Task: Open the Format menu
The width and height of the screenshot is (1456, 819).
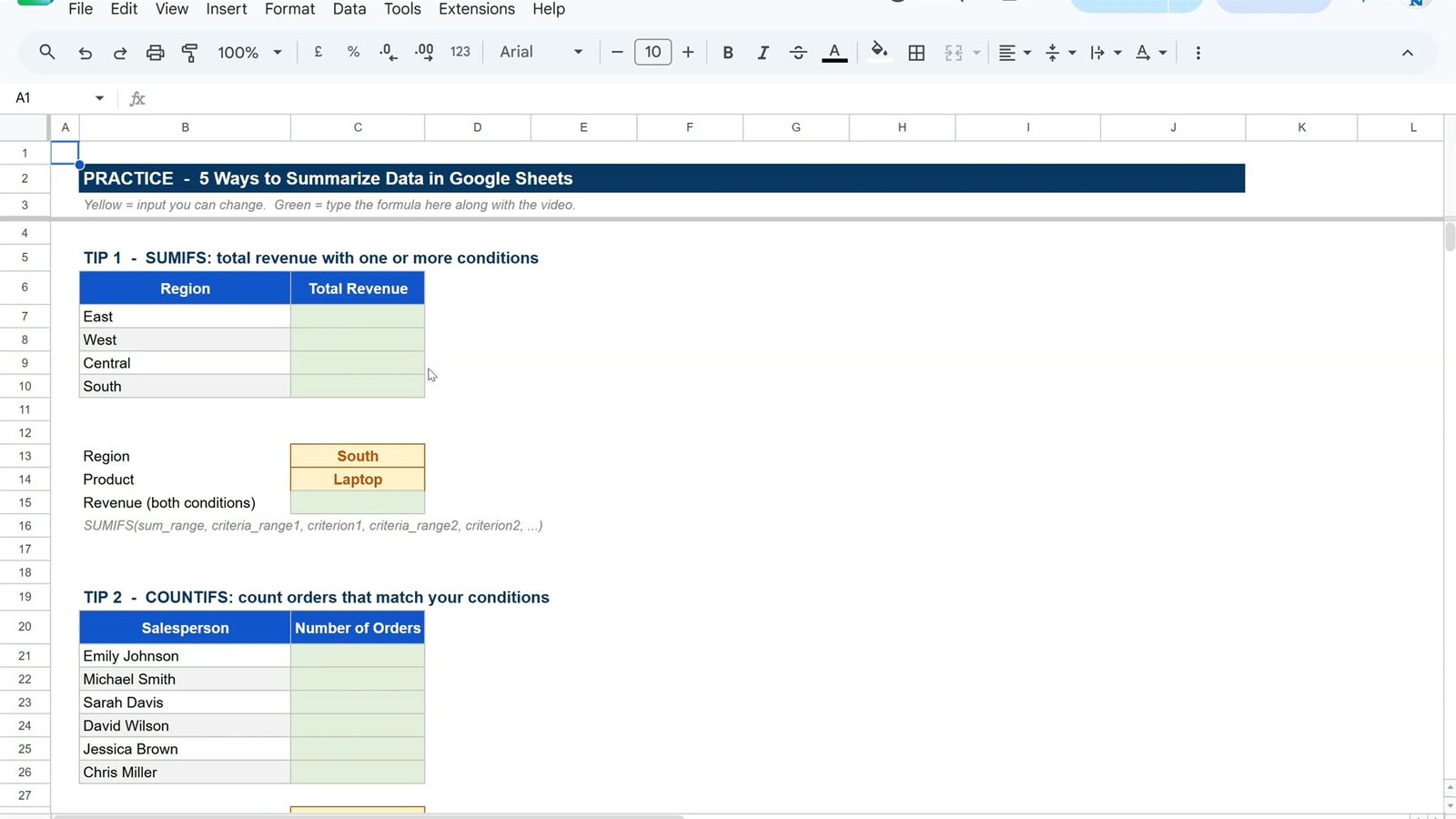Action: coord(289,9)
